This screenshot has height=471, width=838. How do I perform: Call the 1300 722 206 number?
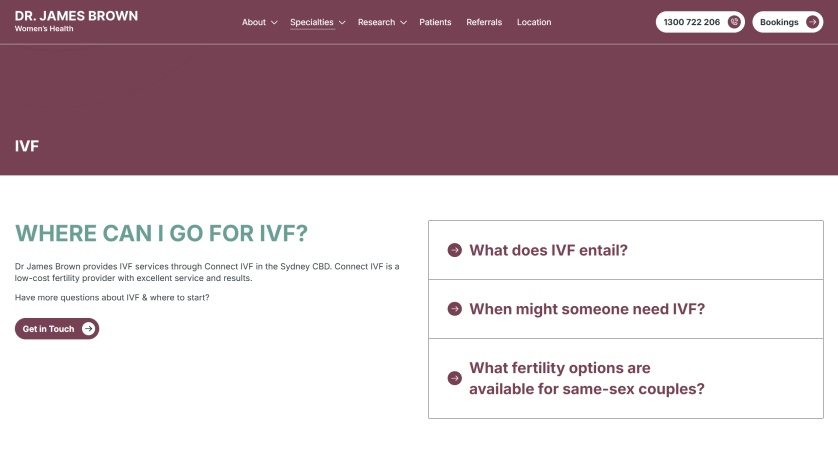coord(692,22)
